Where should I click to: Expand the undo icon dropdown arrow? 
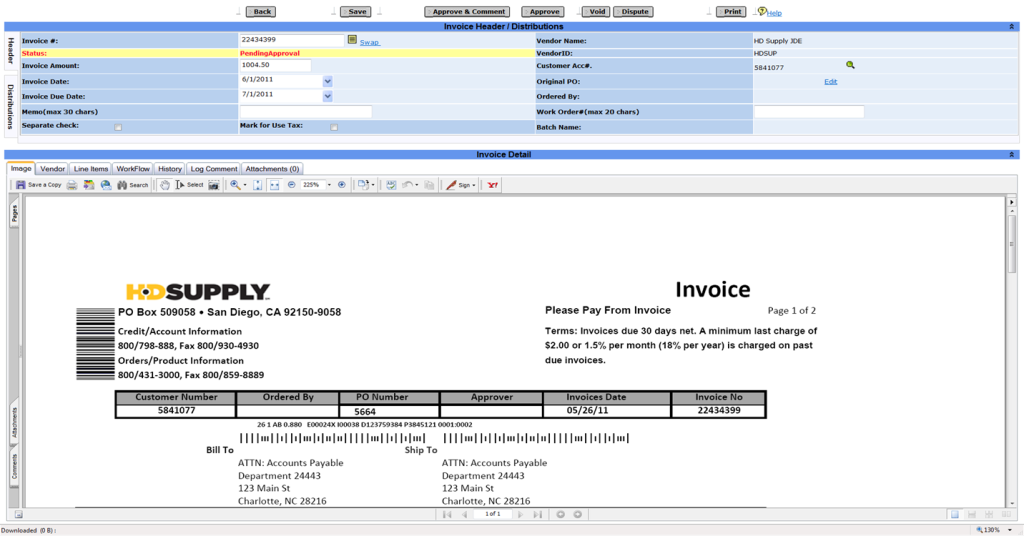click(x=417, y=185)
